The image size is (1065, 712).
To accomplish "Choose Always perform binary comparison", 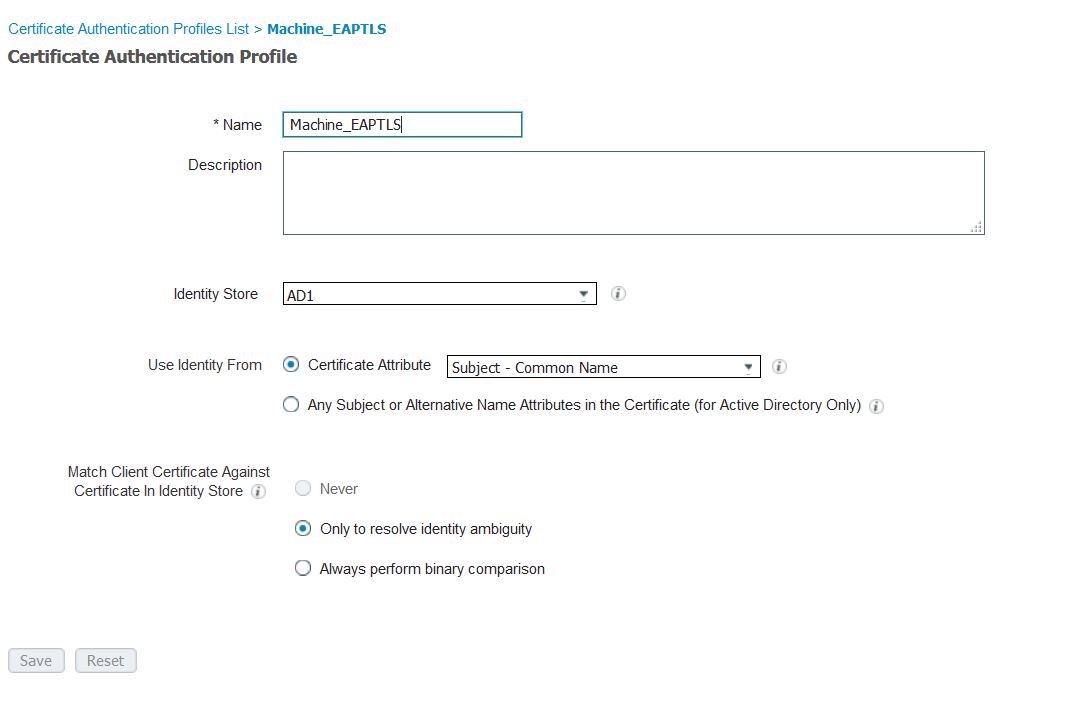I will click(x=303, y=568).
